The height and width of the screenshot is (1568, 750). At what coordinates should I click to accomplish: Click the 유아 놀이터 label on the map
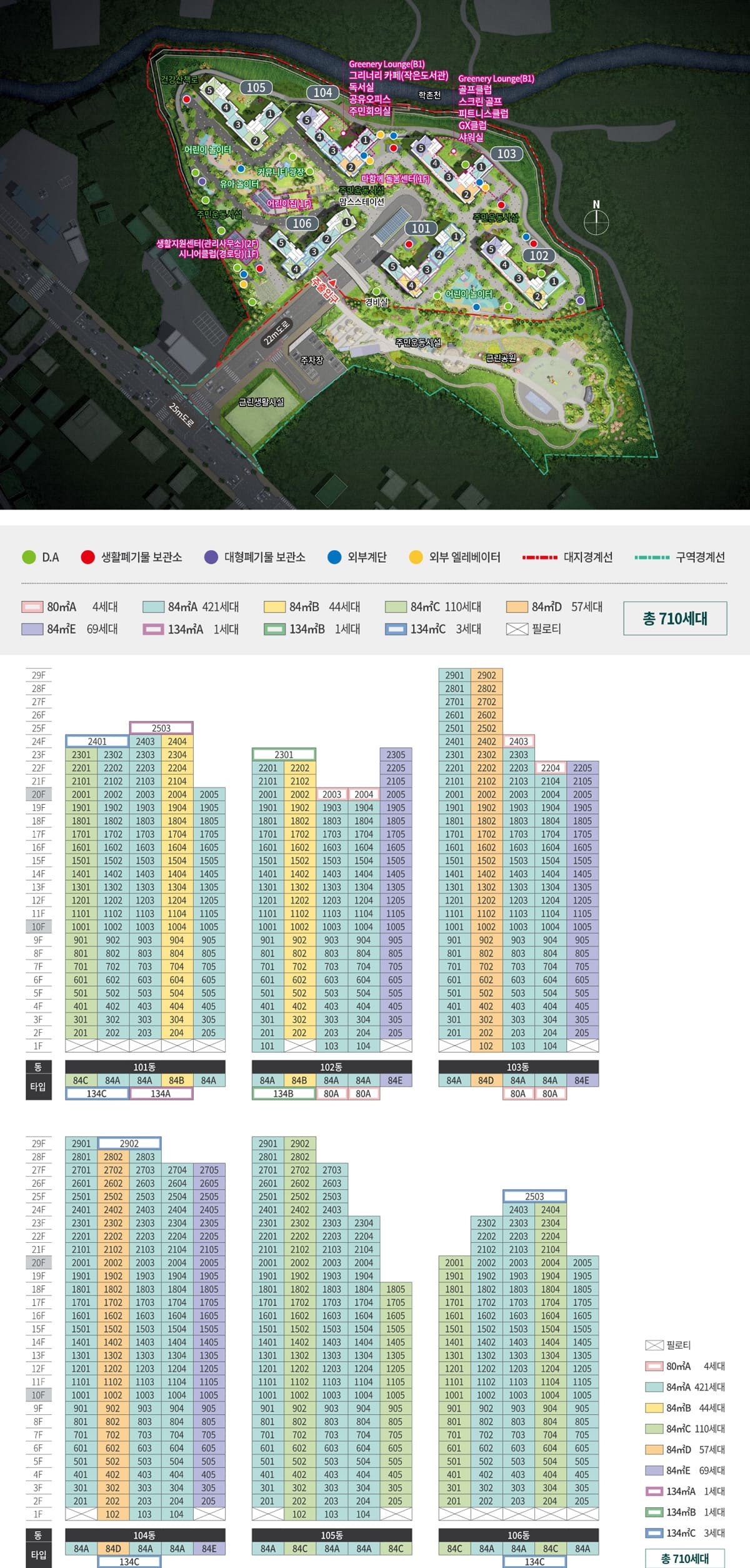(239, 184)
